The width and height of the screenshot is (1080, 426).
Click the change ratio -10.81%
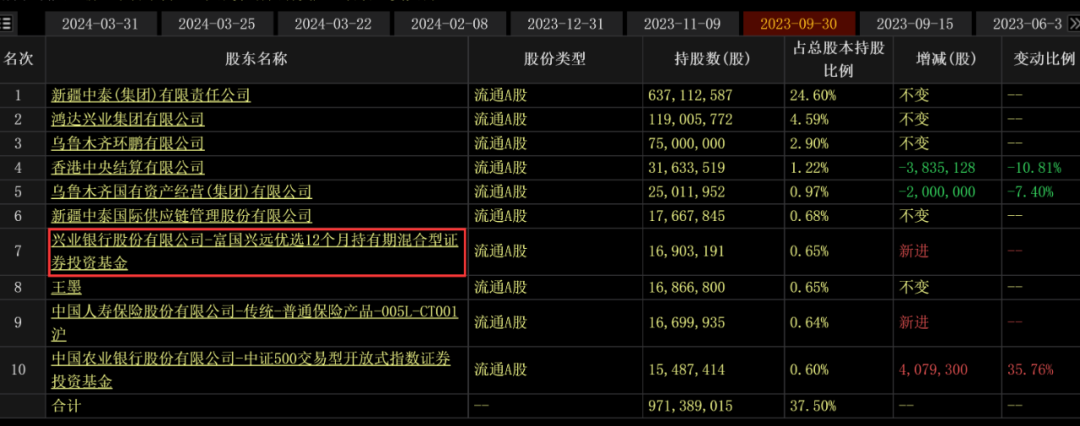coord(1034,168)
